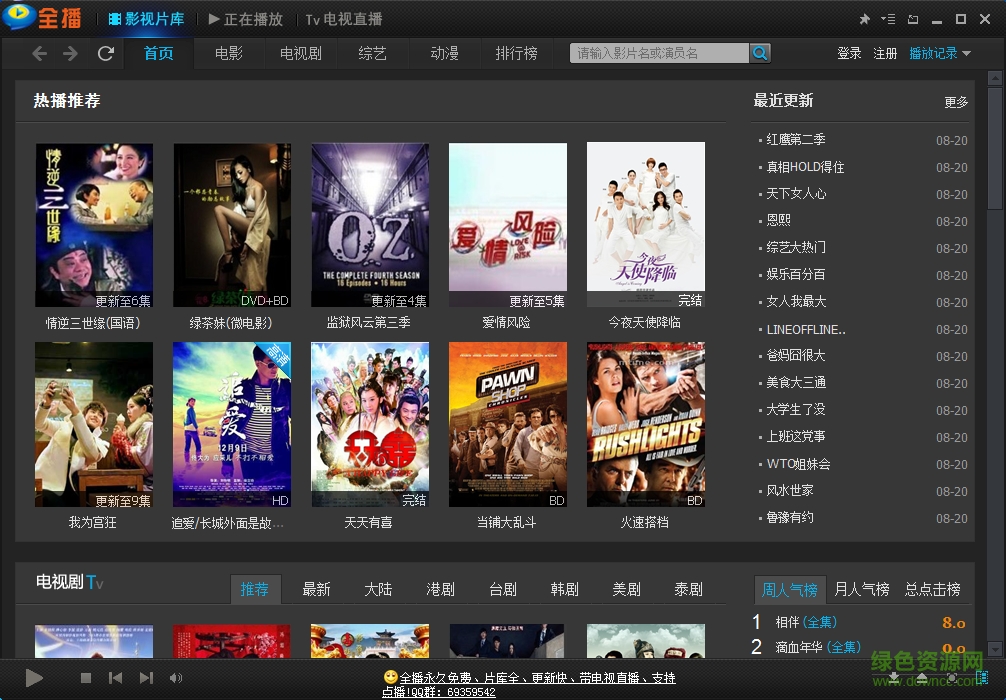Expand the 播放记录 dropdown
The width and height of the screenshot is (1006, 700).
tap(940, 53)
